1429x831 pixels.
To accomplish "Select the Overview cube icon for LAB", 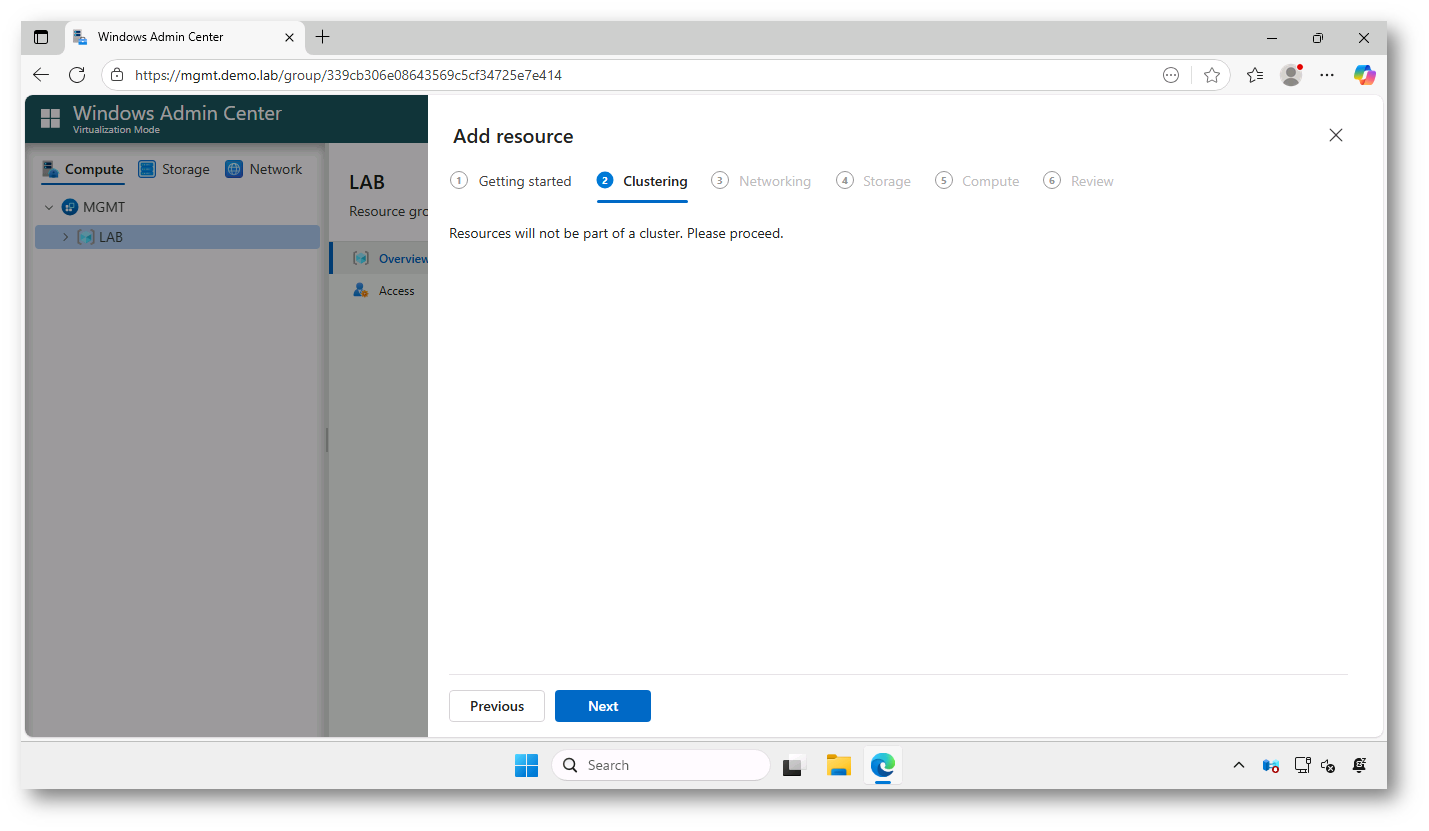I will (361, 257).
